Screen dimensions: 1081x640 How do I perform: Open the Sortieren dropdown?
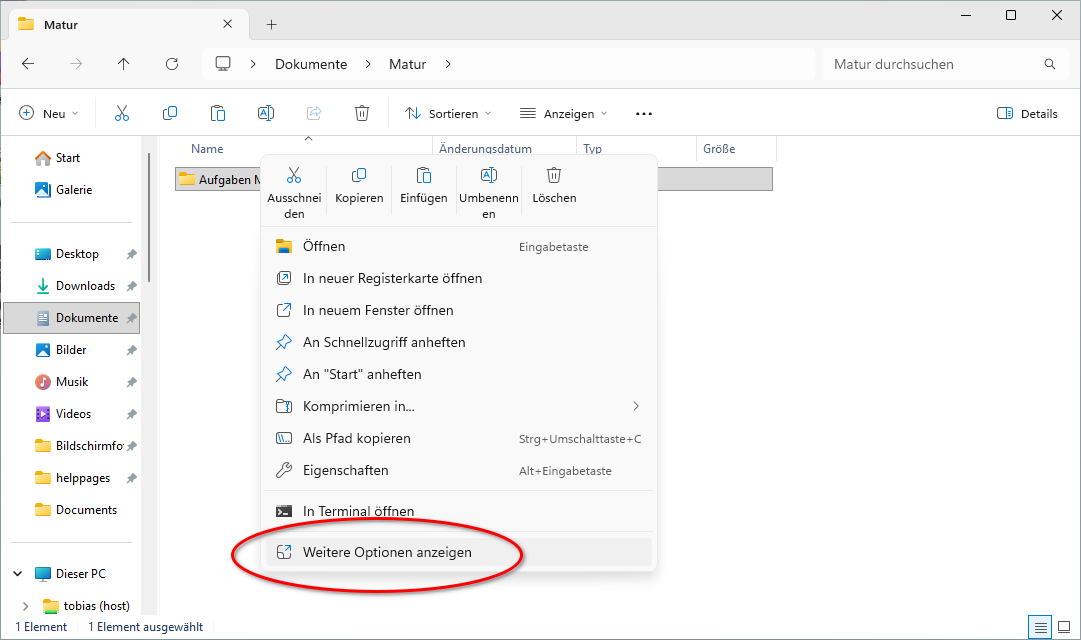[x=441, y=114]
